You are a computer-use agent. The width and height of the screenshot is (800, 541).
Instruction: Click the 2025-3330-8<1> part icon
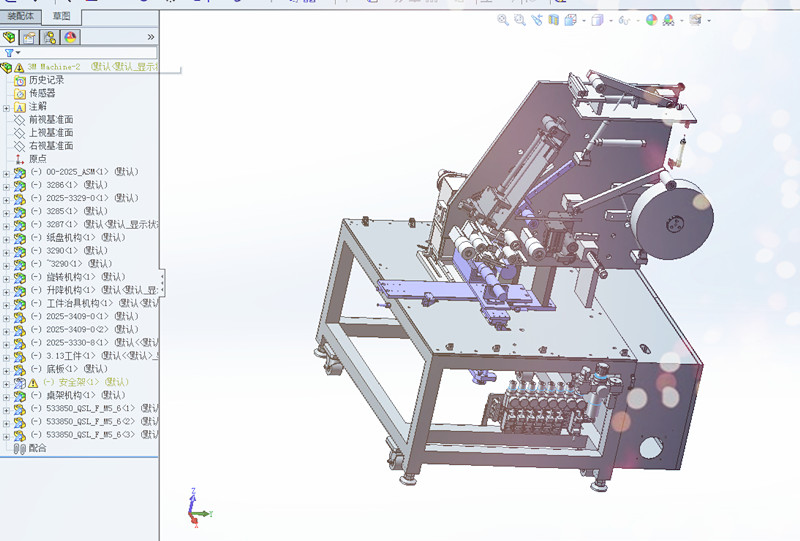coord(19,343)
